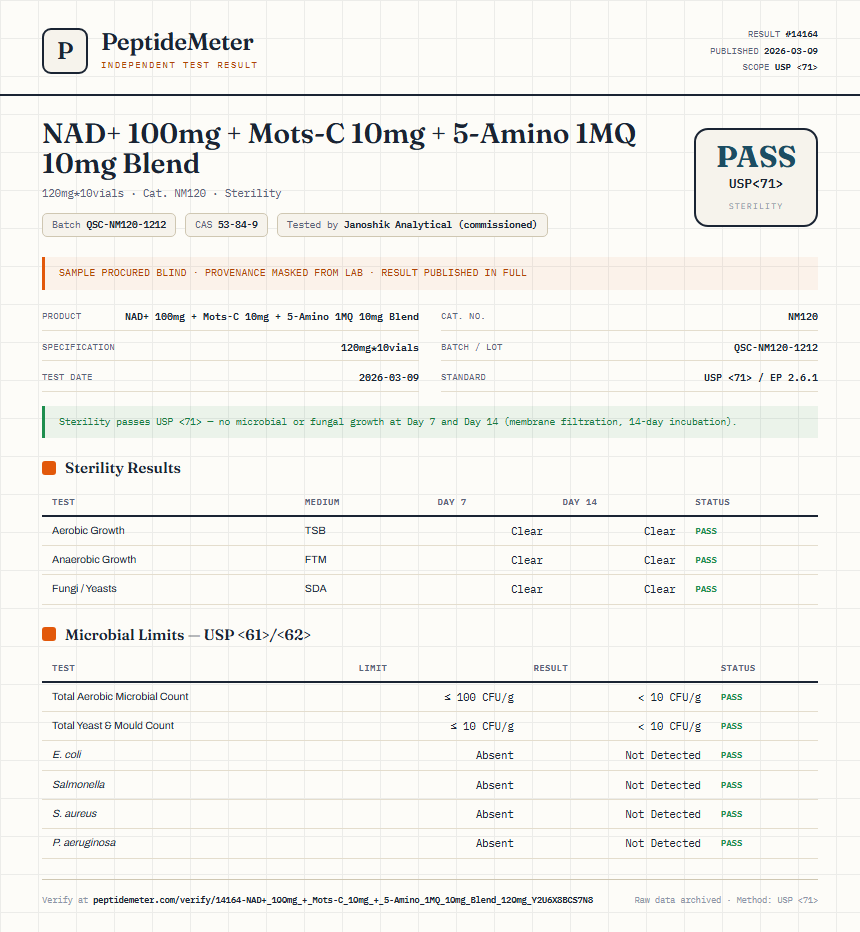Select the CAT. NO. value NM120
The width and height of the screenshot is (860, 932).
pyautogui.click(x=802, y=317)
